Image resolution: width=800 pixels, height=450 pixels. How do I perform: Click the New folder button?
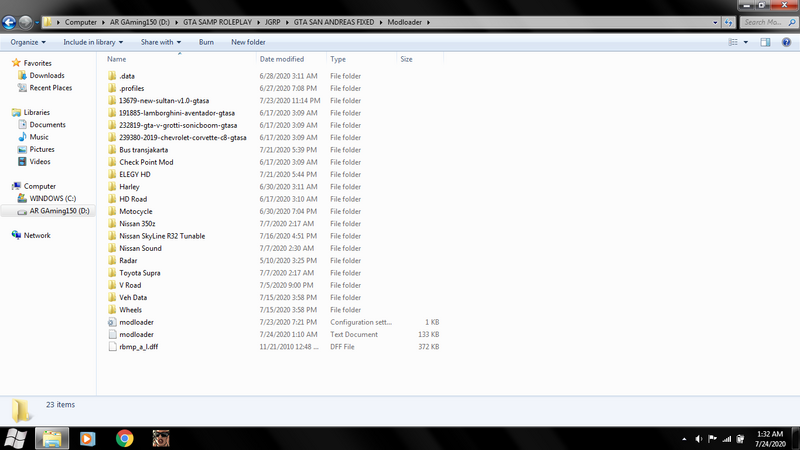coord(248,42)
